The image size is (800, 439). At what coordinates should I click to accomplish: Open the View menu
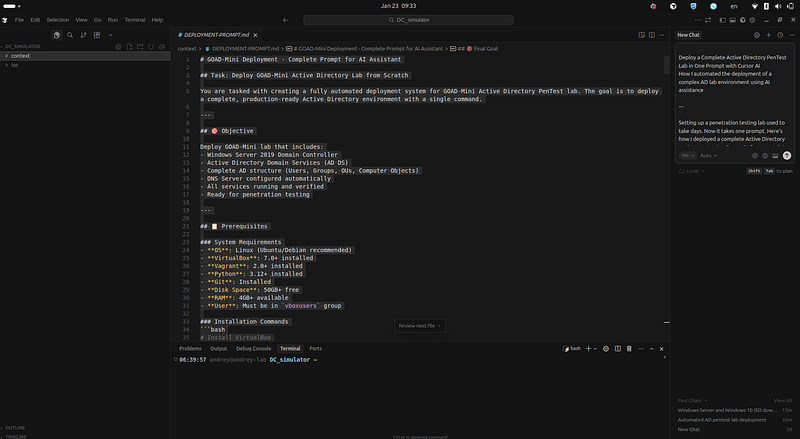coord(82,20)
